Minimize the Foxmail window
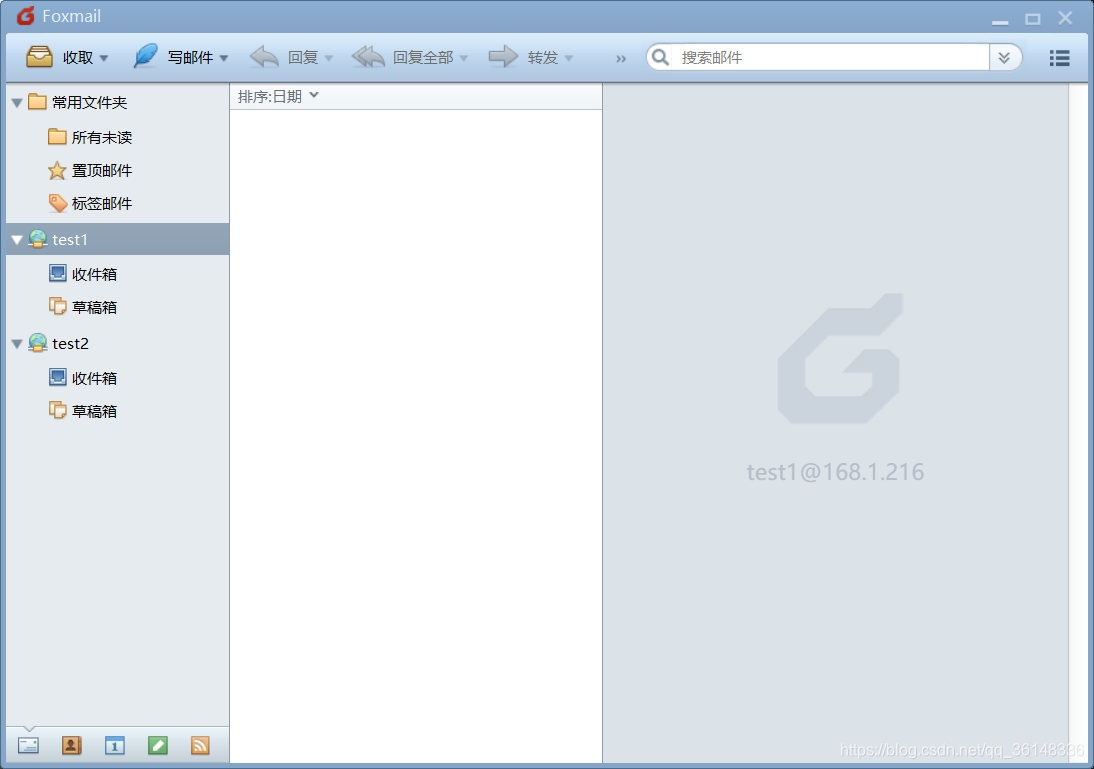Image resolution: width=1094 pixels, height=769 pixels. point(1000,22)
